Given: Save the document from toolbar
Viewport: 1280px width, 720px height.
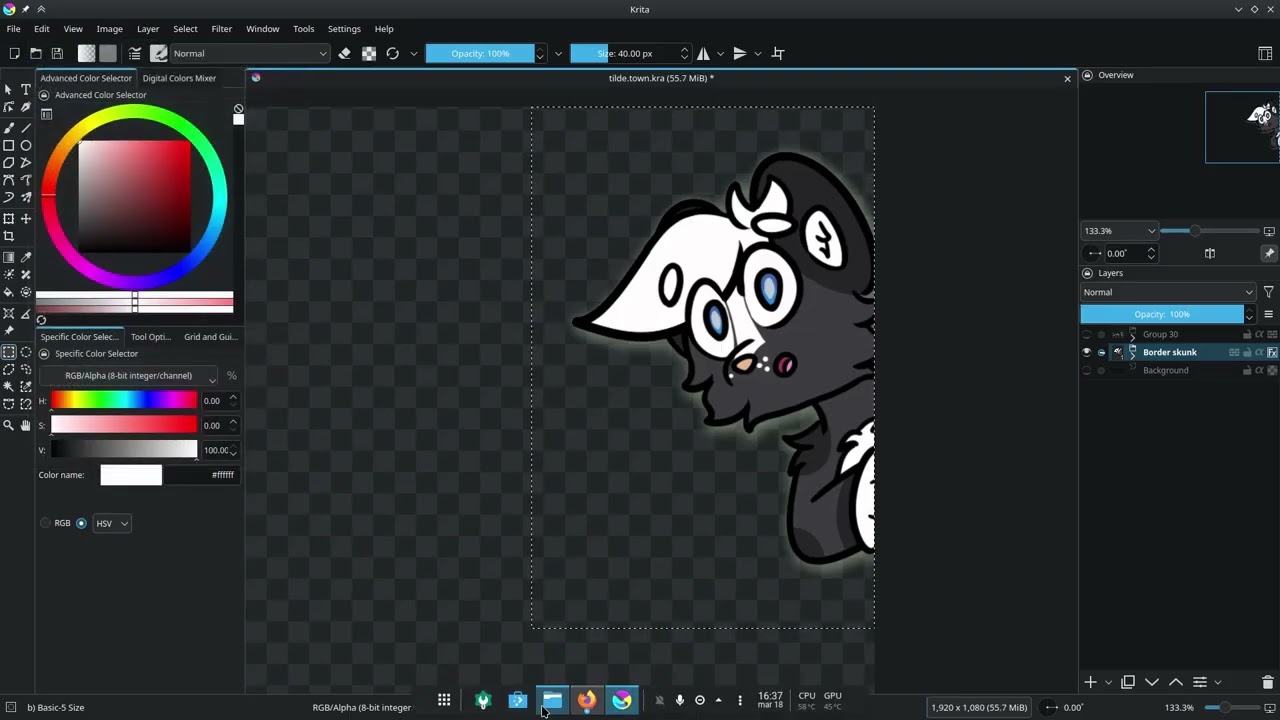Looking at the screenshot, I should [57, 53].
